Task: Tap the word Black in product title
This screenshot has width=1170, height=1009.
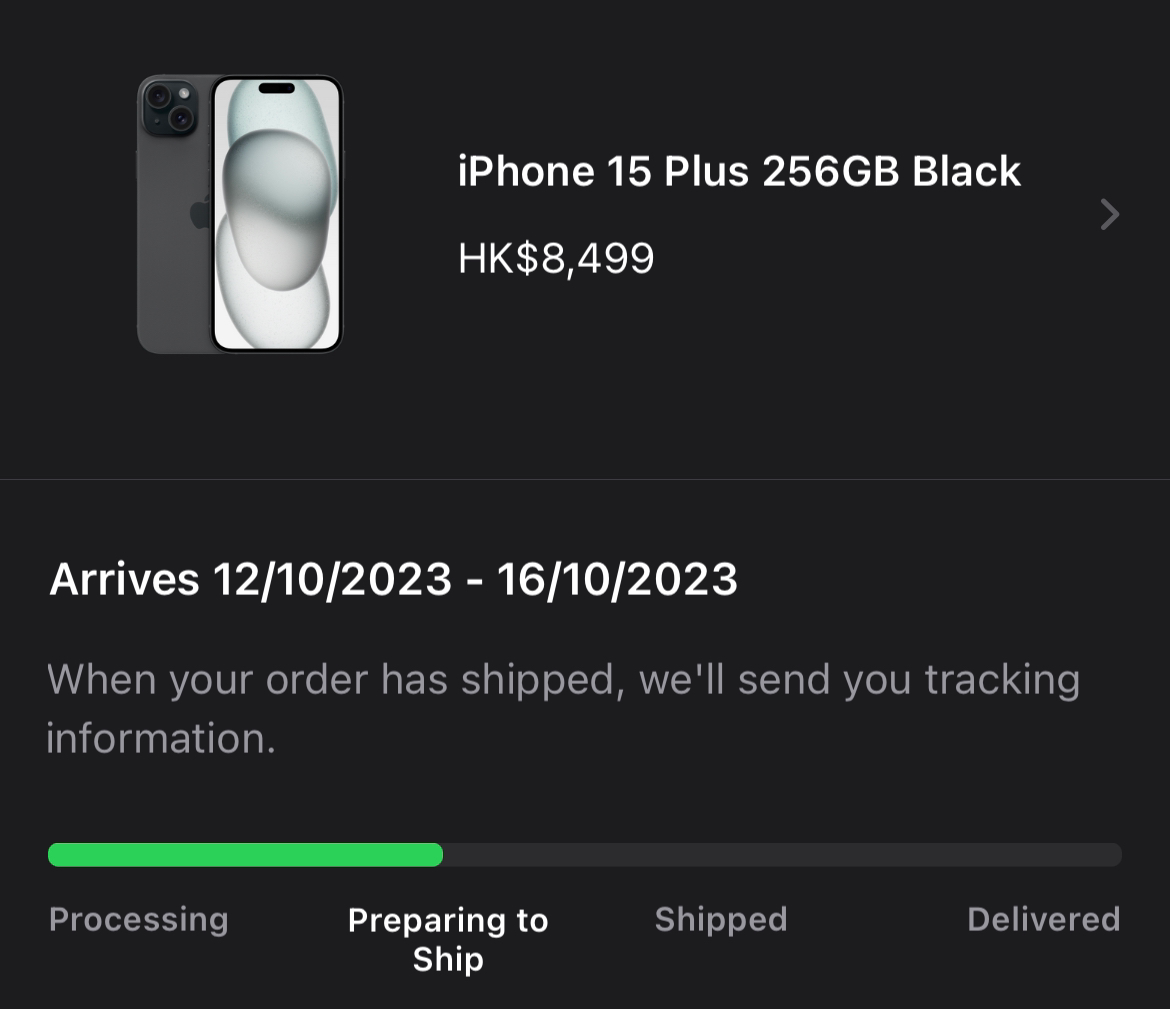Action: [x=966, y=172]
